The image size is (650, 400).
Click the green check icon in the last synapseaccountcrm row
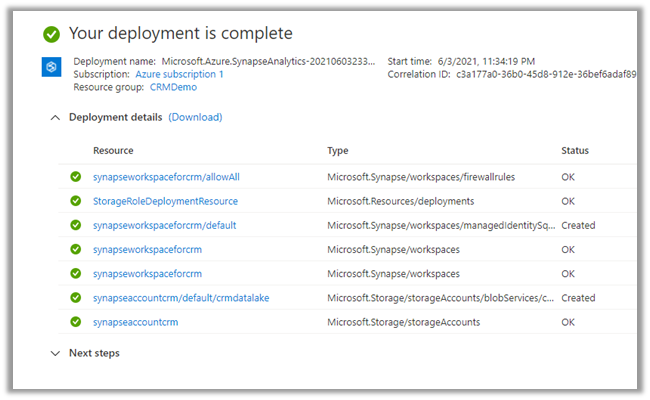(75, 322)
